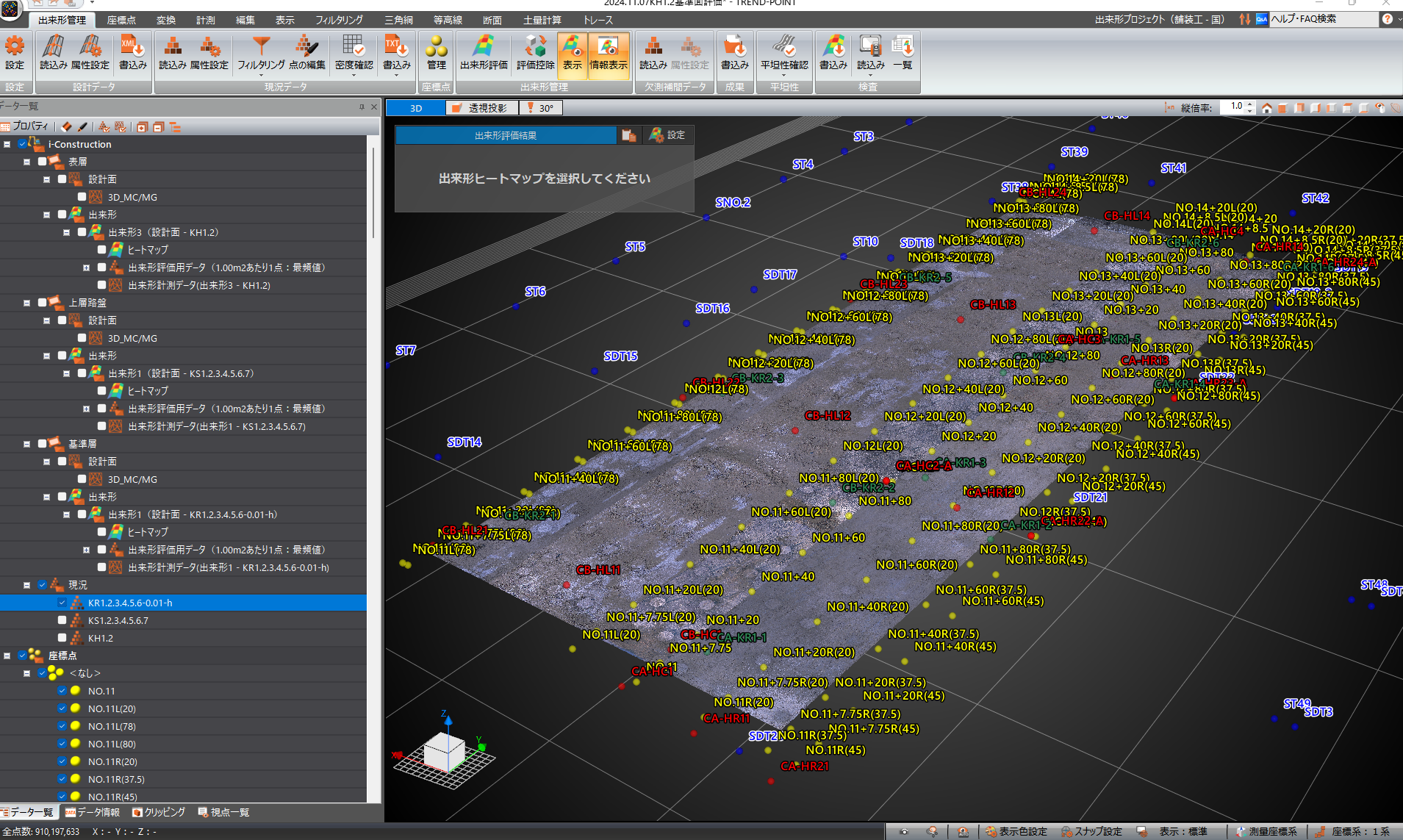Open 検査 一覧 list

tap(903, 52)
